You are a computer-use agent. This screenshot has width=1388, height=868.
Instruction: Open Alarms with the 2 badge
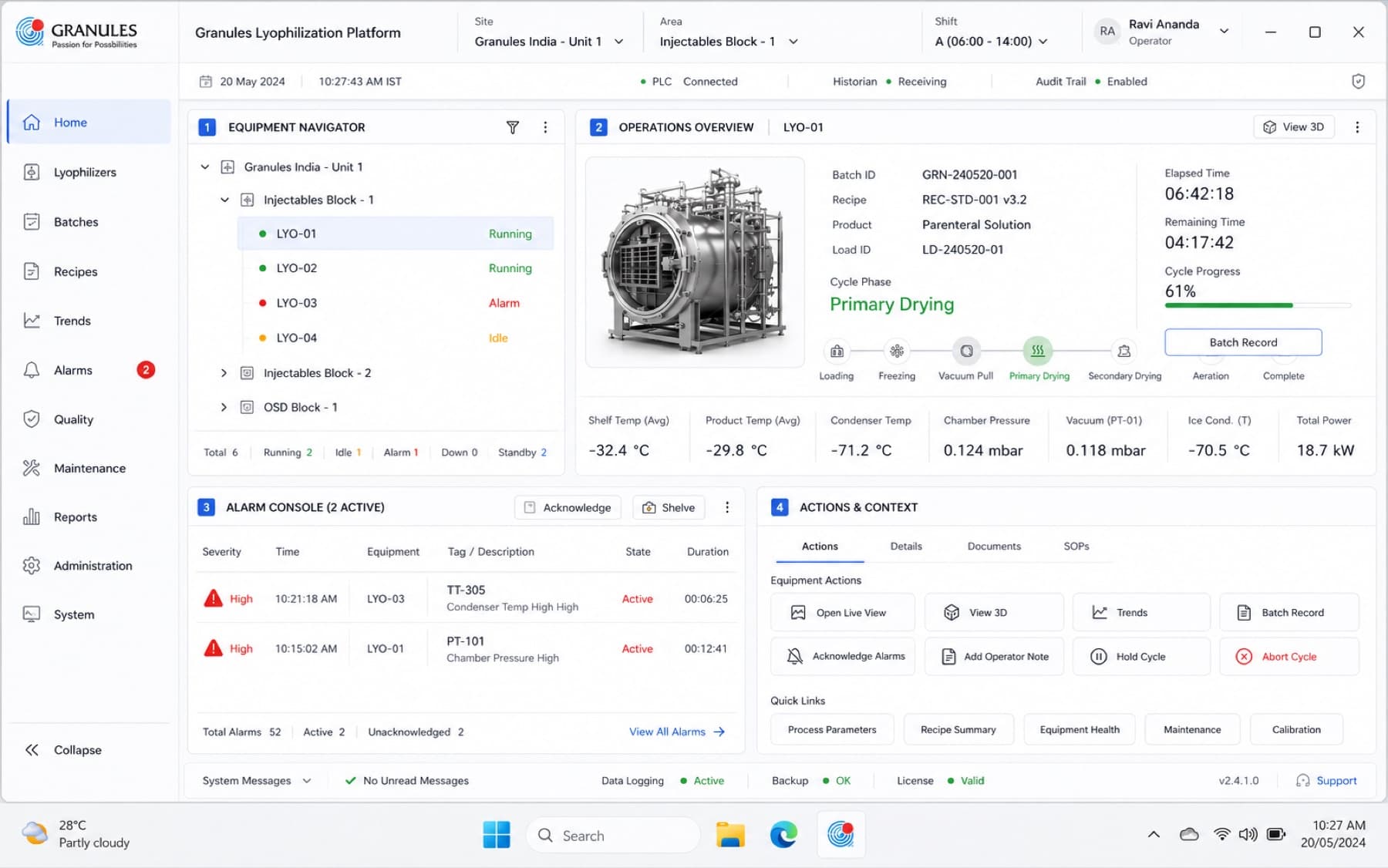pyautogui.click(x=88, y=370)
